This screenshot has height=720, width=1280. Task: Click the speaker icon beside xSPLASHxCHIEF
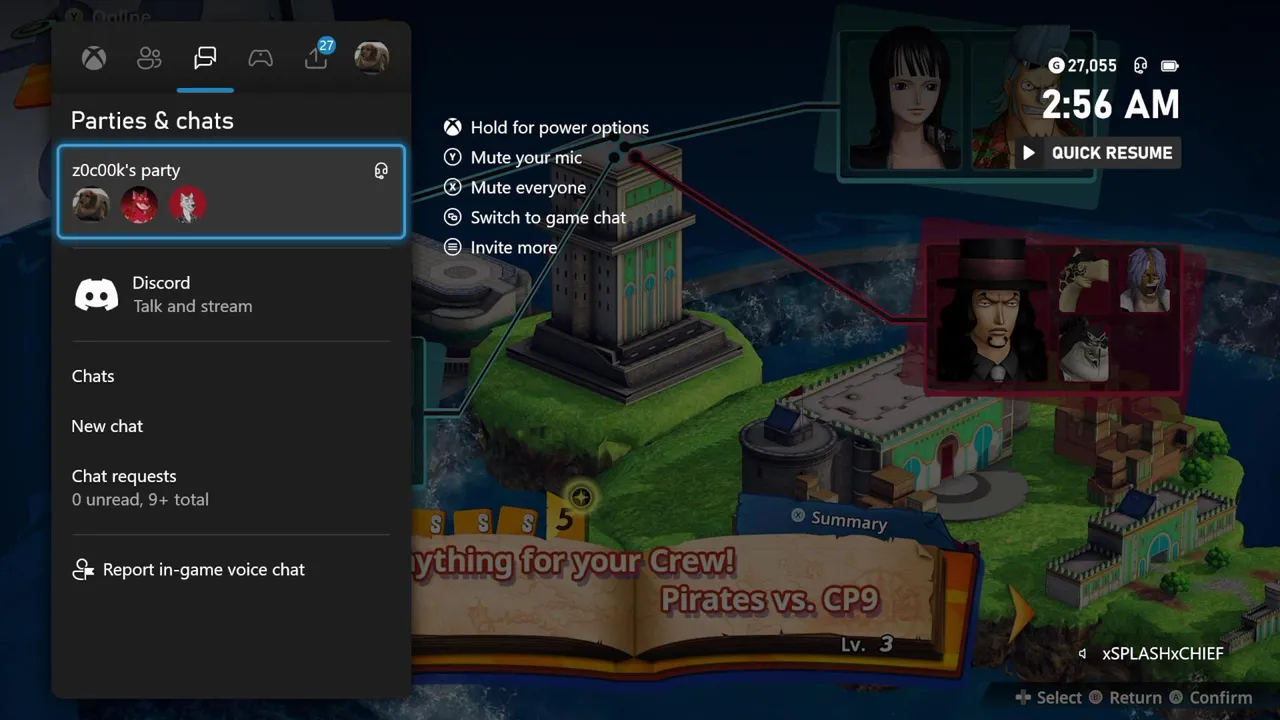click(x=1083, y=654)
